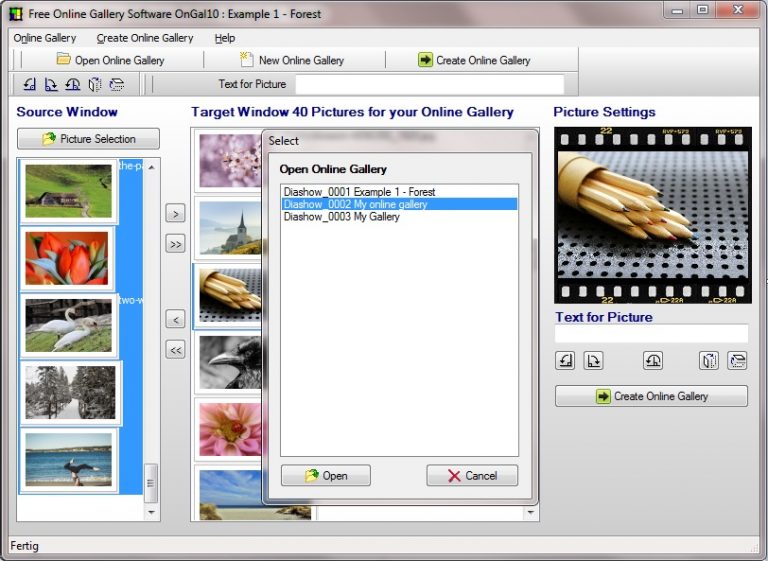Screen dimensions: 768x561
Task: Open the Create Online Gallery menu
Action: pyautogui.click(x=145, y=38)
